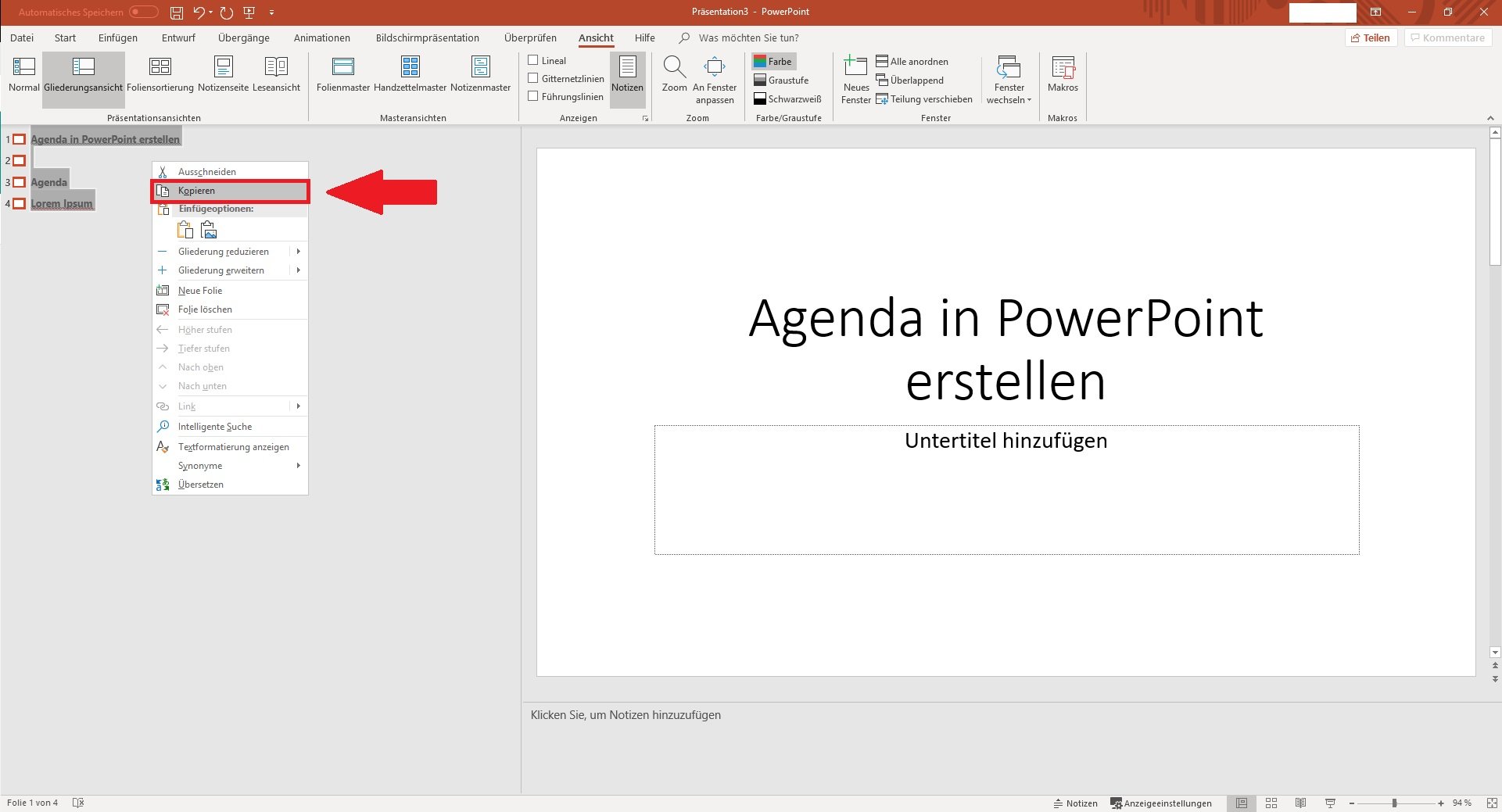Open the Animationen ribbon tab
This screenshot has height=812, width=1502.
click(322, 38)
